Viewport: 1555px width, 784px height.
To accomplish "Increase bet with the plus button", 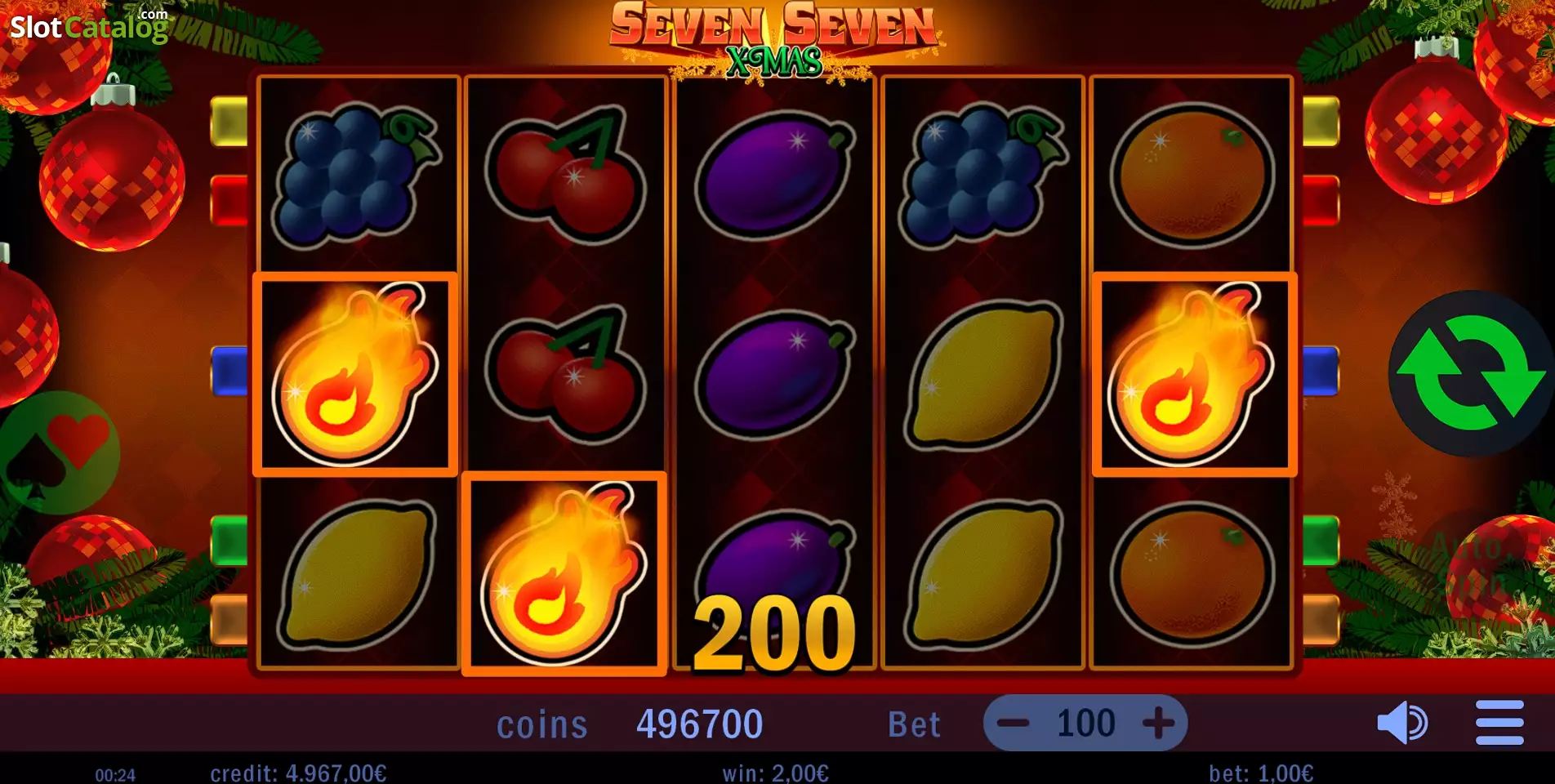I will pyautogui.click(x=1158, y=723).
